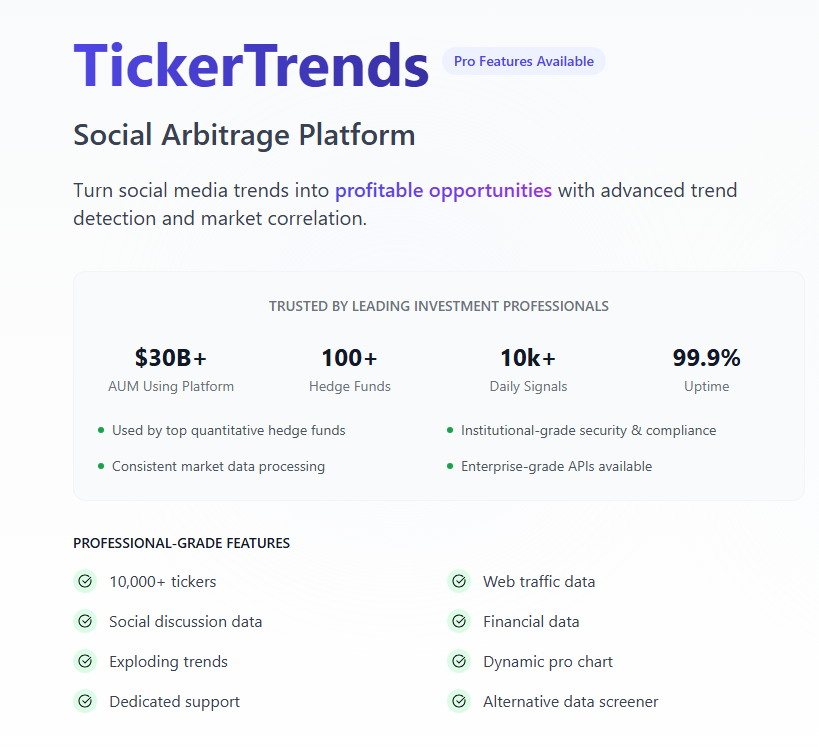
Task: Click the check icon next to Financial data
Action: click(459, 621)
